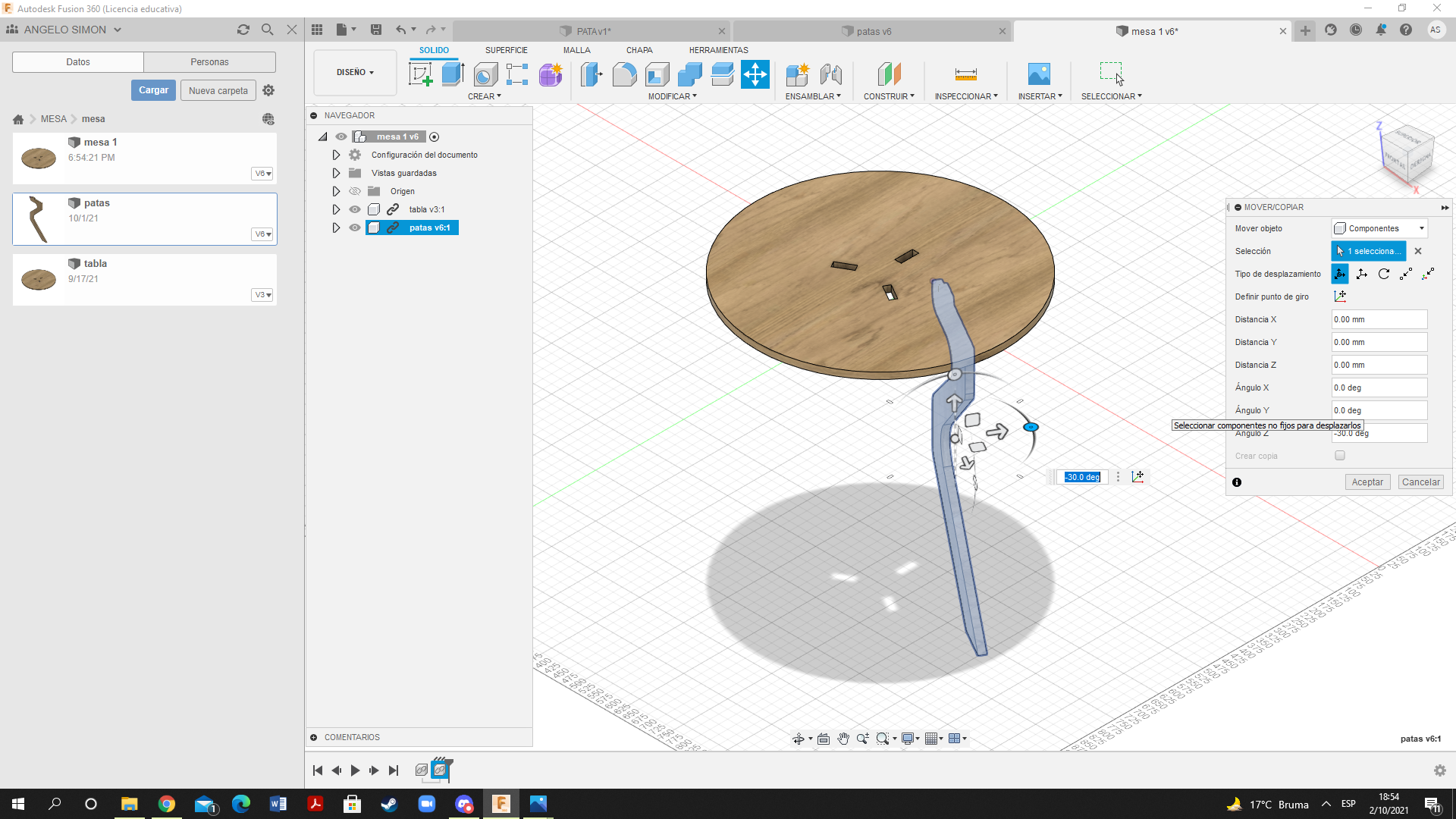Click the Seleccionar selection-box icon

tap(1112, 74)
